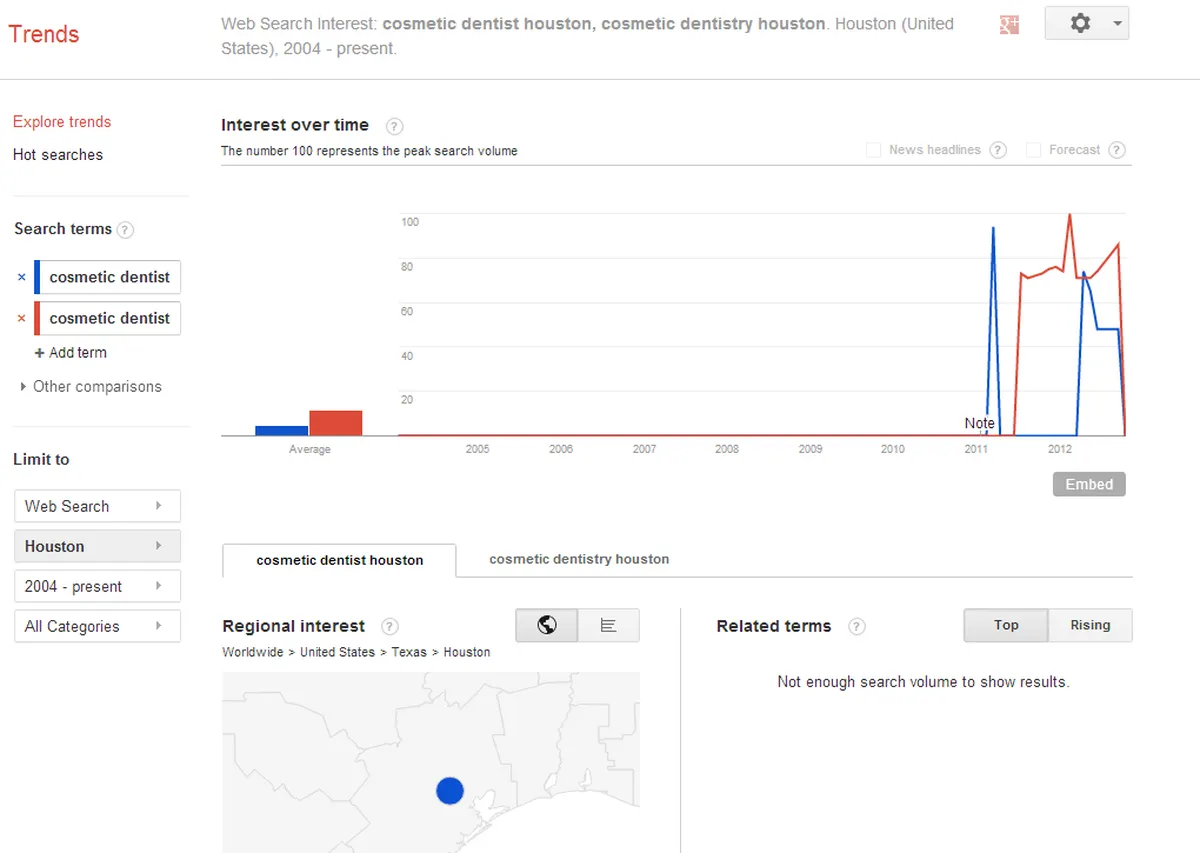Viewport: 1200px width, 853px height.
Task: Click the blue Houston dot on map
Action: click(451, 791)
